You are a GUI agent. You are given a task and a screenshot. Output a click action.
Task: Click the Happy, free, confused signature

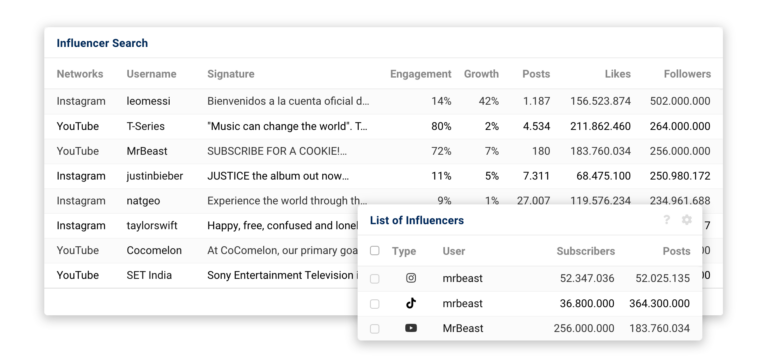(282, 226)
